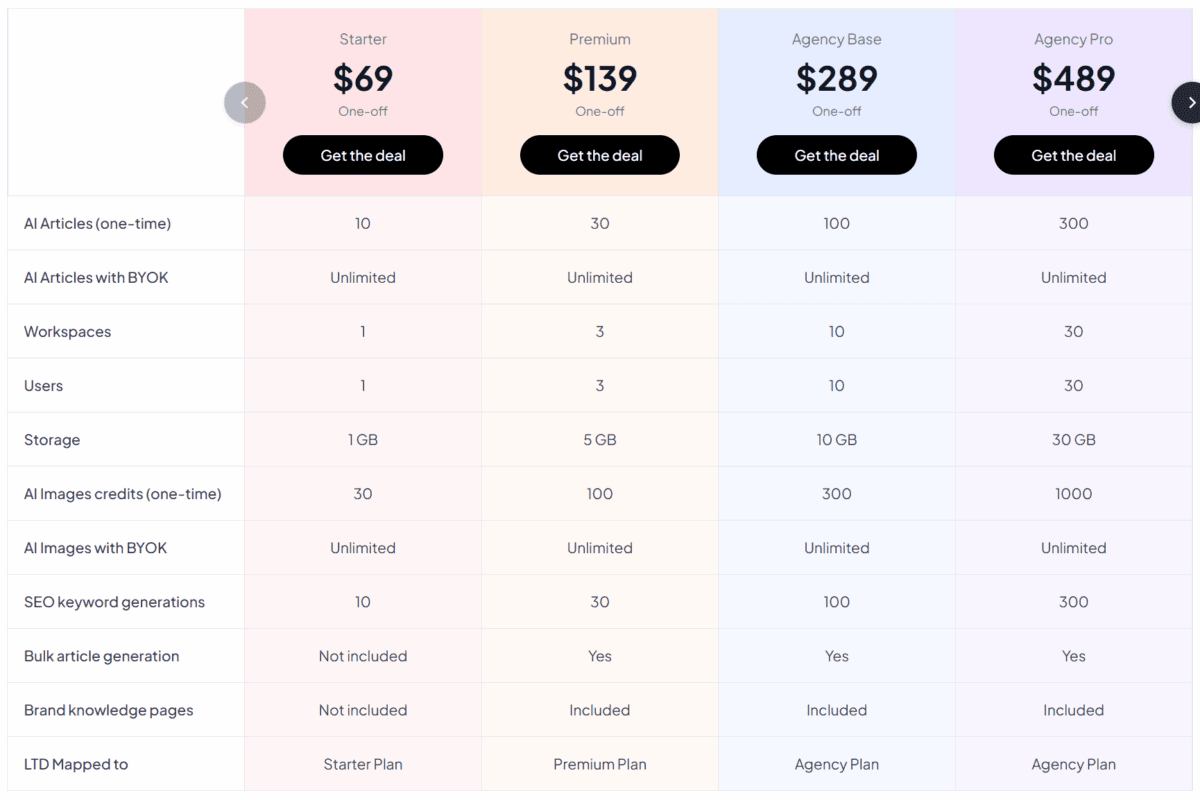Get the deal for Agency Pro
The width and height of the screenshot is (1200, 800).
point(1074,155)
